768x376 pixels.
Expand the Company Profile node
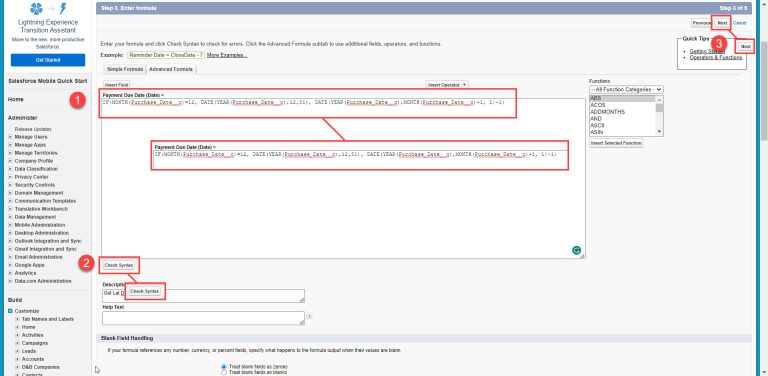point(10,161)
